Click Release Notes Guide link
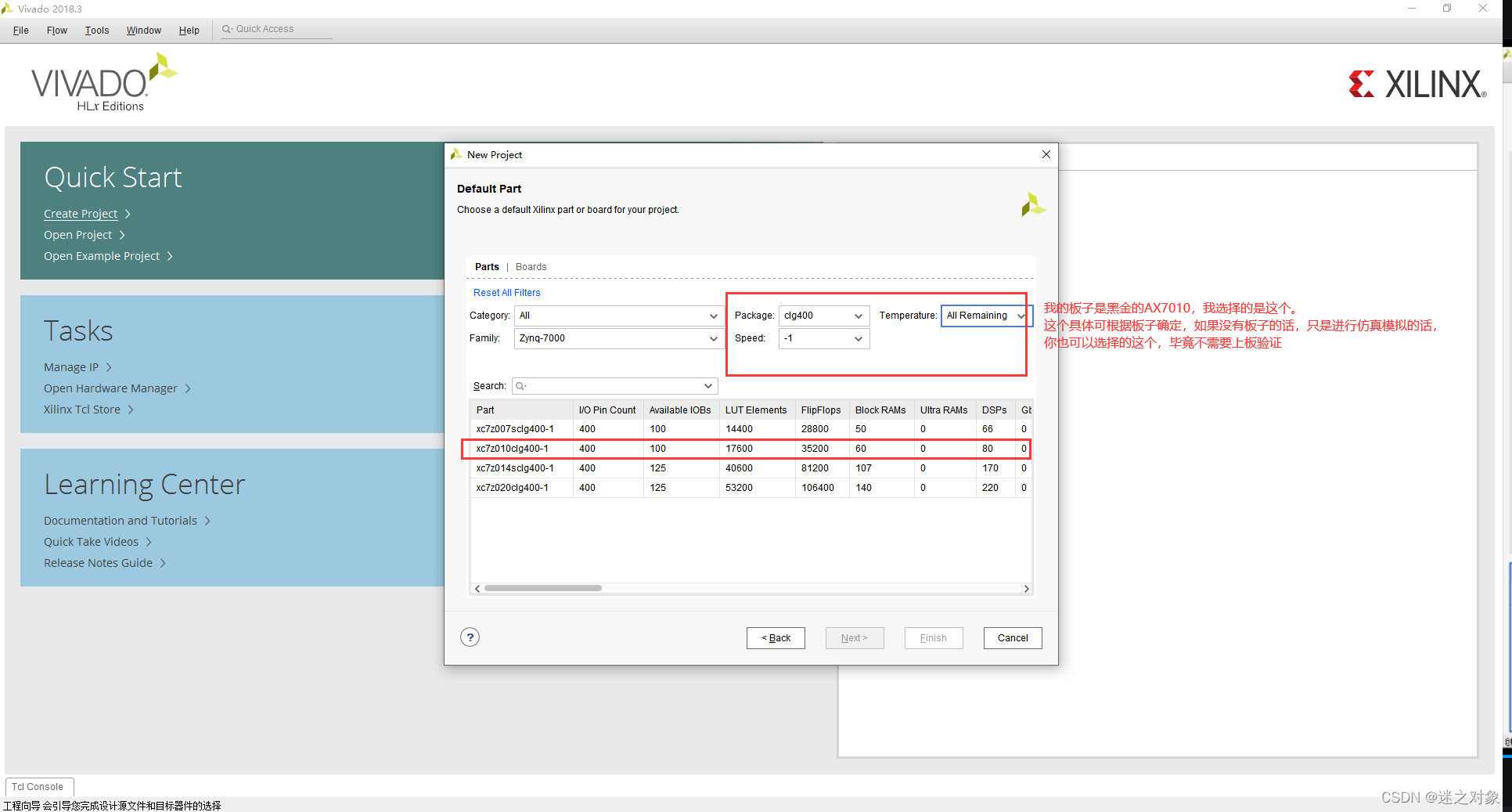 tap(98, 563)
